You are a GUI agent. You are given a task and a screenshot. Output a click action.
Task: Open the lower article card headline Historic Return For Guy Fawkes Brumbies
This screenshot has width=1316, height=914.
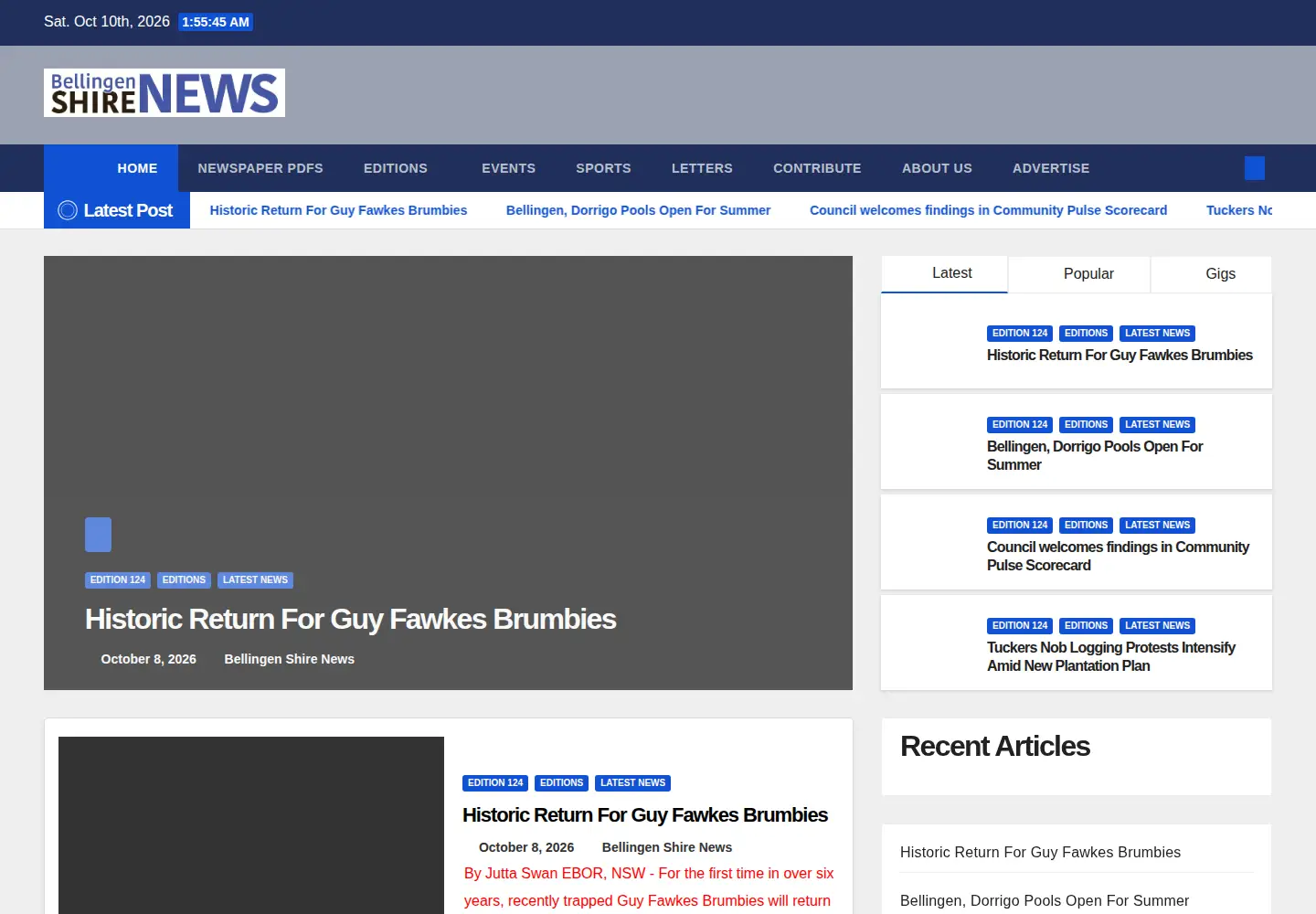(645, 814)
